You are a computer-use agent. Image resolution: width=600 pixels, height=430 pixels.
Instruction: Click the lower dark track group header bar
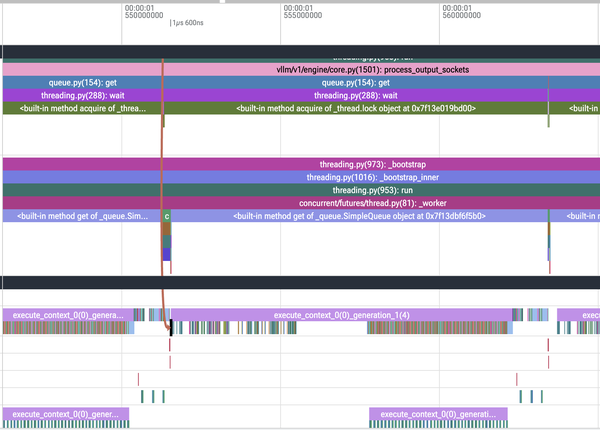[302, 282]
